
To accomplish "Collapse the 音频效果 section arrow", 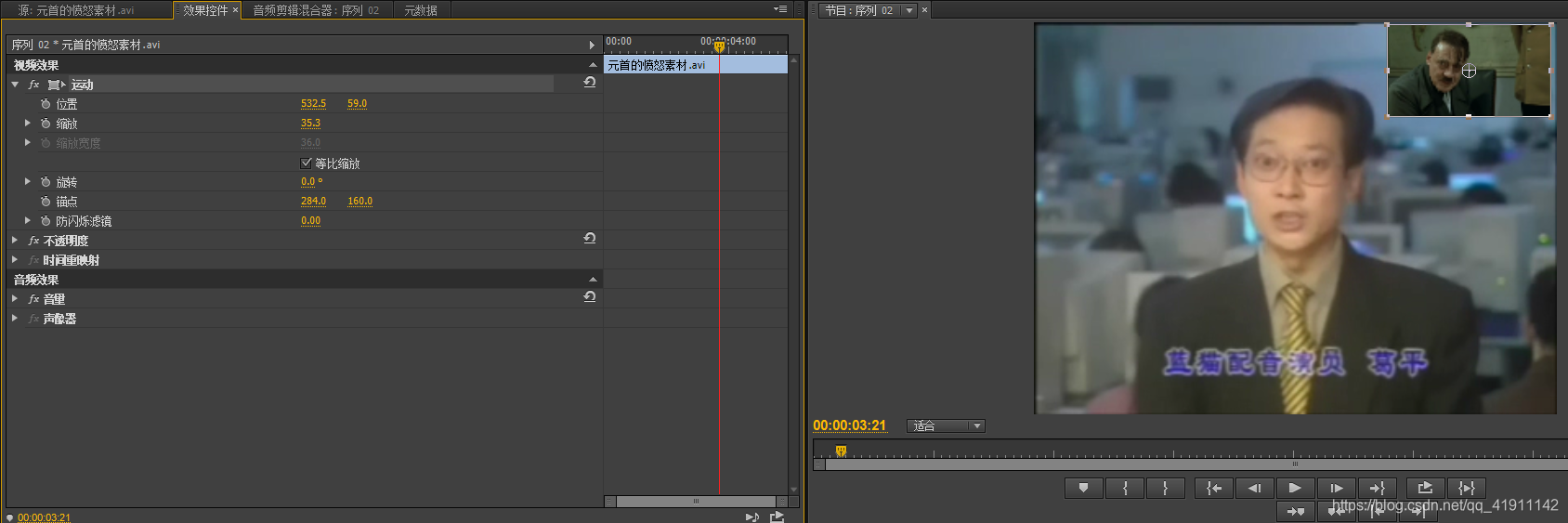I will (x=593, y=280).
